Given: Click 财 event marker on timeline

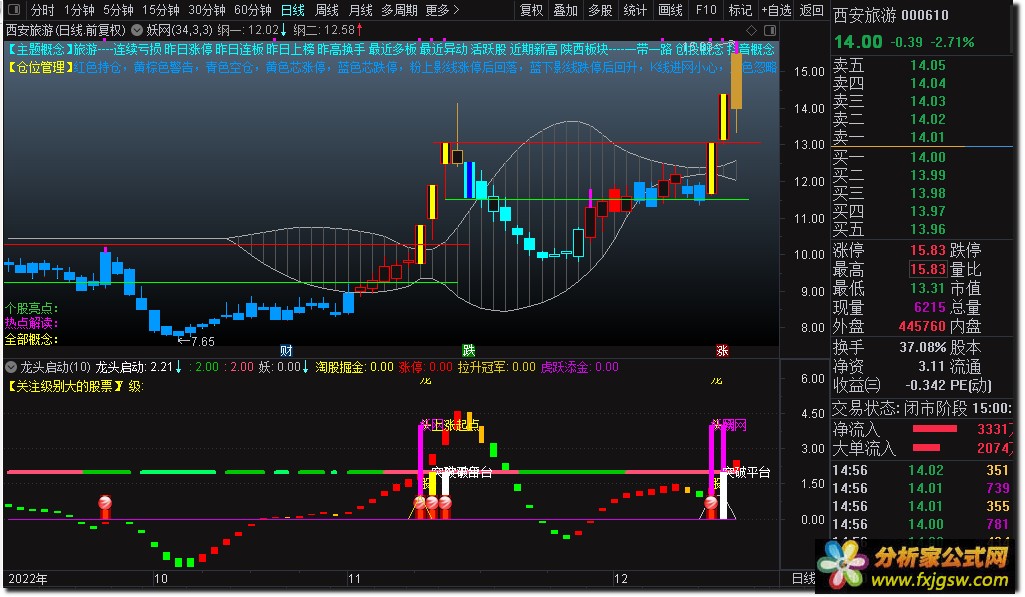Looking at the screenshot, I should tap(286, 351).
